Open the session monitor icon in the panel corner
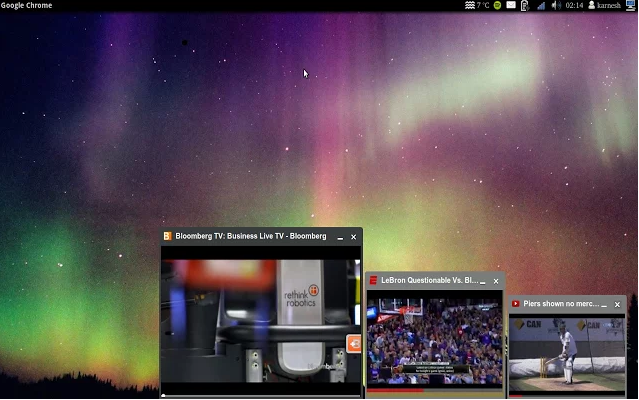639x400 pixels. (x=630, y=5)
